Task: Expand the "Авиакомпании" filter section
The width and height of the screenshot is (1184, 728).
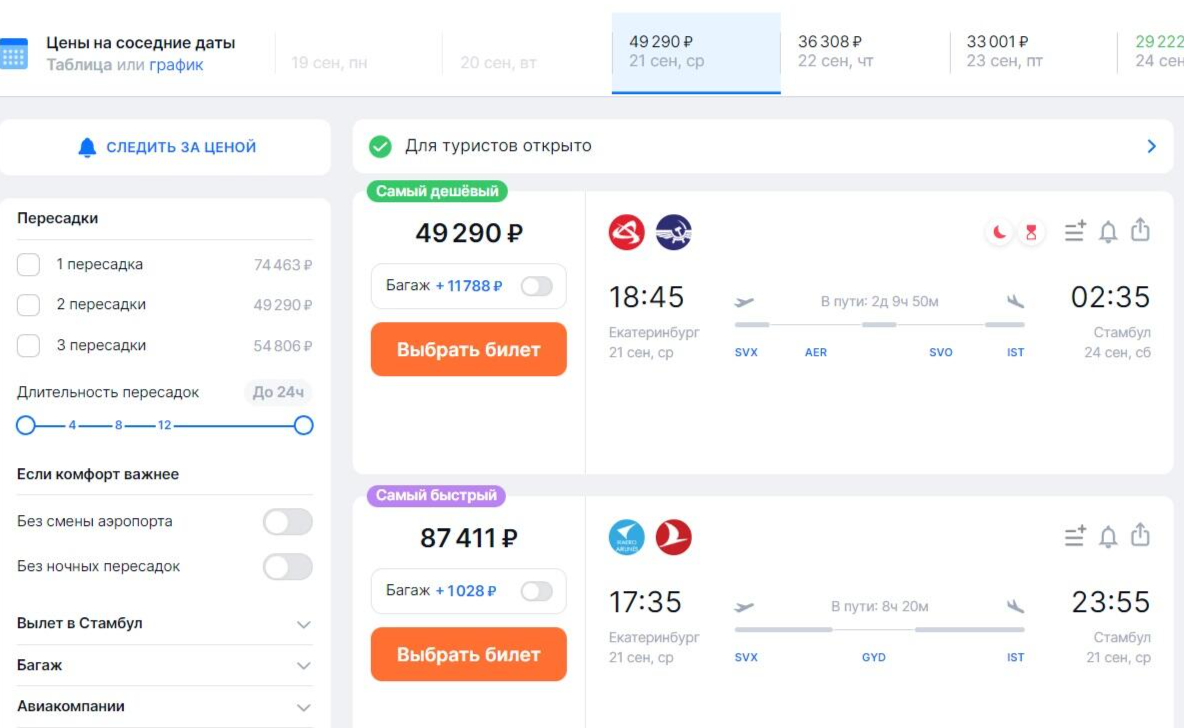Action: [304, 707]
